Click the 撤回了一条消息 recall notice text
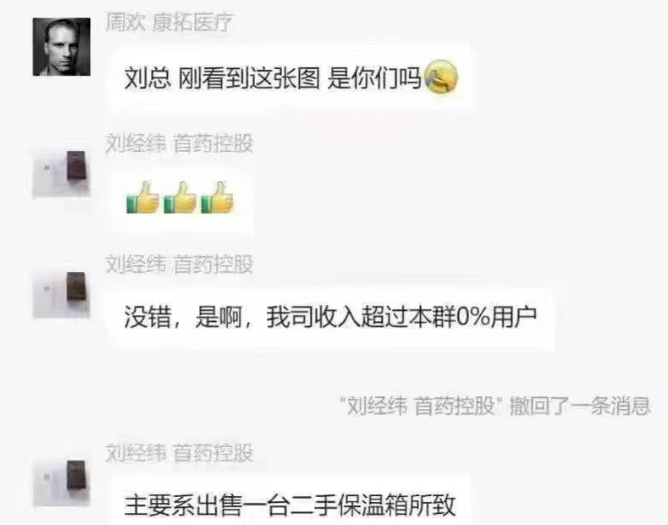The width and height of the screenshot is (668, 525). coord(580,406)
